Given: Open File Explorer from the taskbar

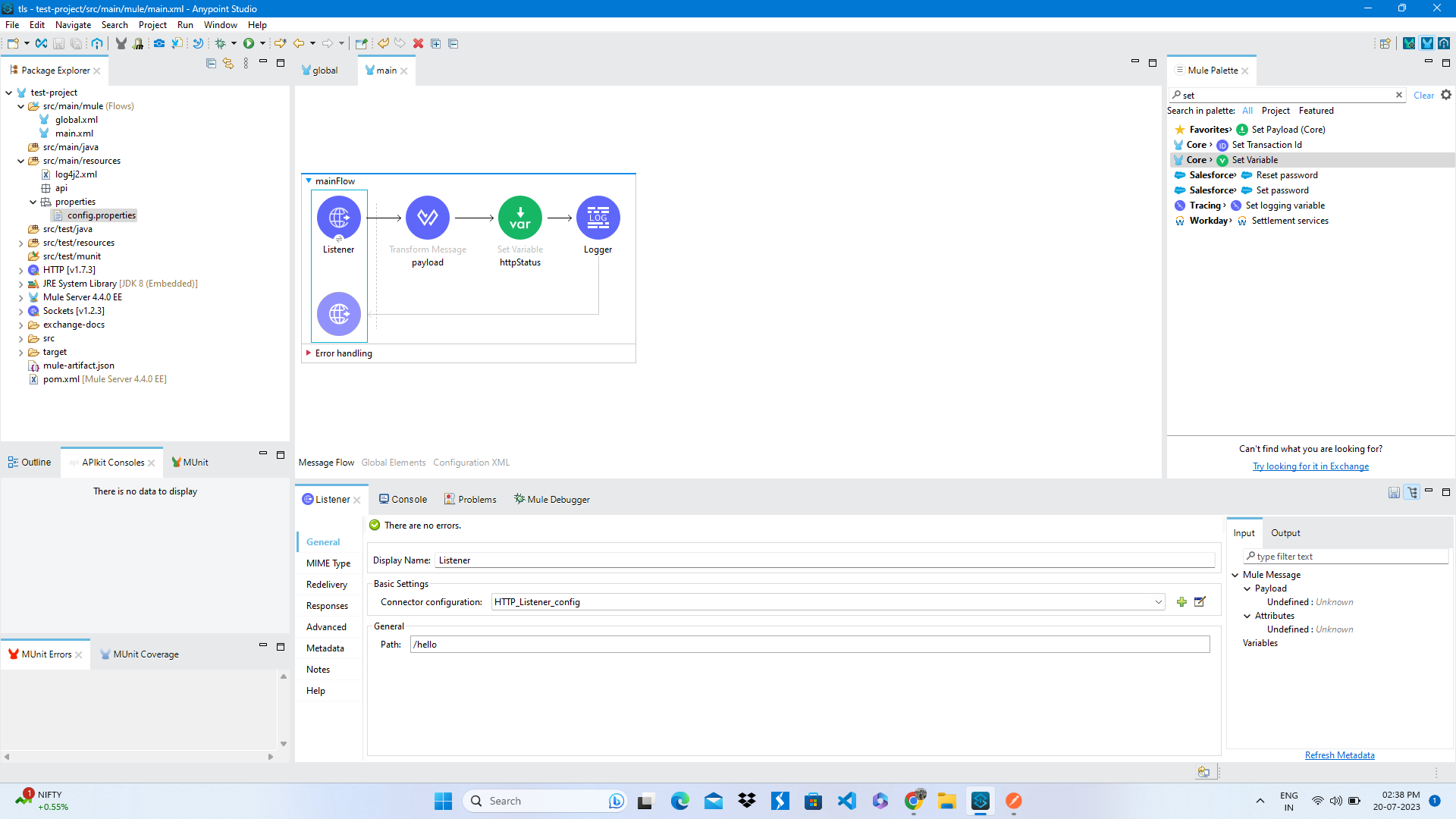Looking at the screenshot, I should pos(946,801).
